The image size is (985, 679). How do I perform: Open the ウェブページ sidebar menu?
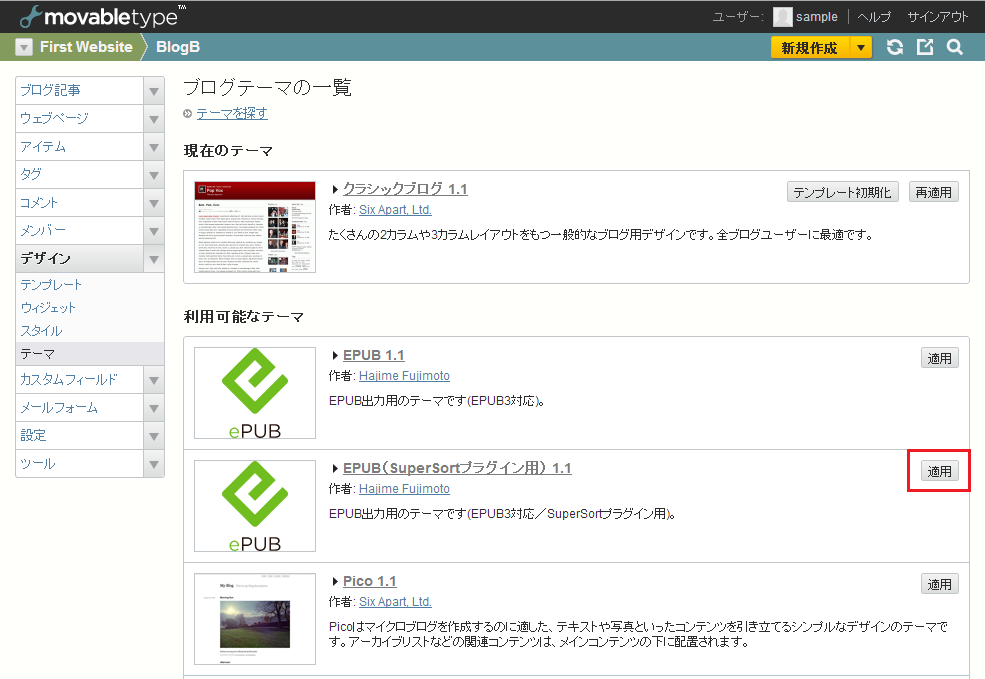coord(80,118)
